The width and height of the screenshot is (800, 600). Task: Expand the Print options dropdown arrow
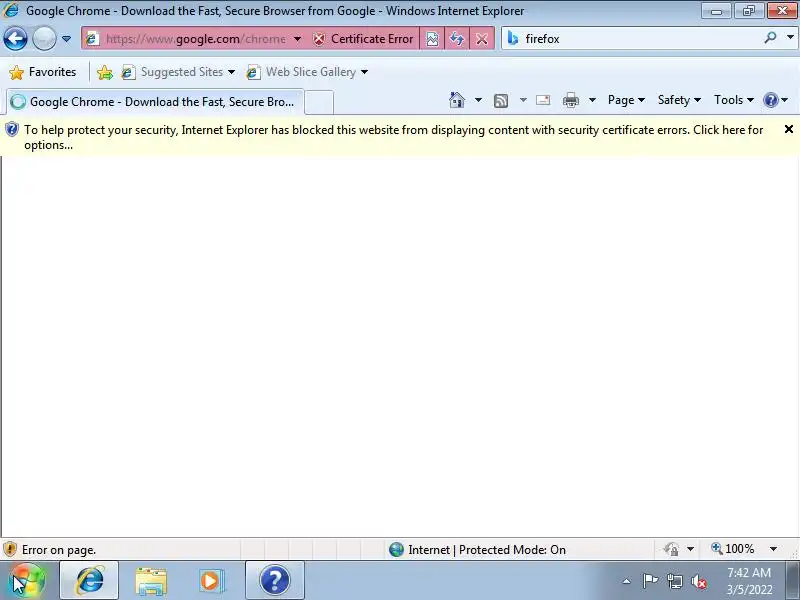[592, 100]
